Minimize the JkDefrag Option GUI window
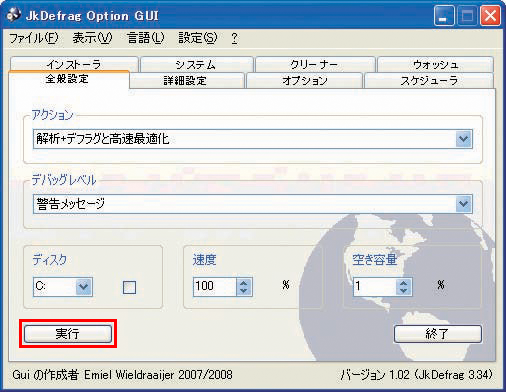This screenshot has width=506, height=392. click(444, 16)
